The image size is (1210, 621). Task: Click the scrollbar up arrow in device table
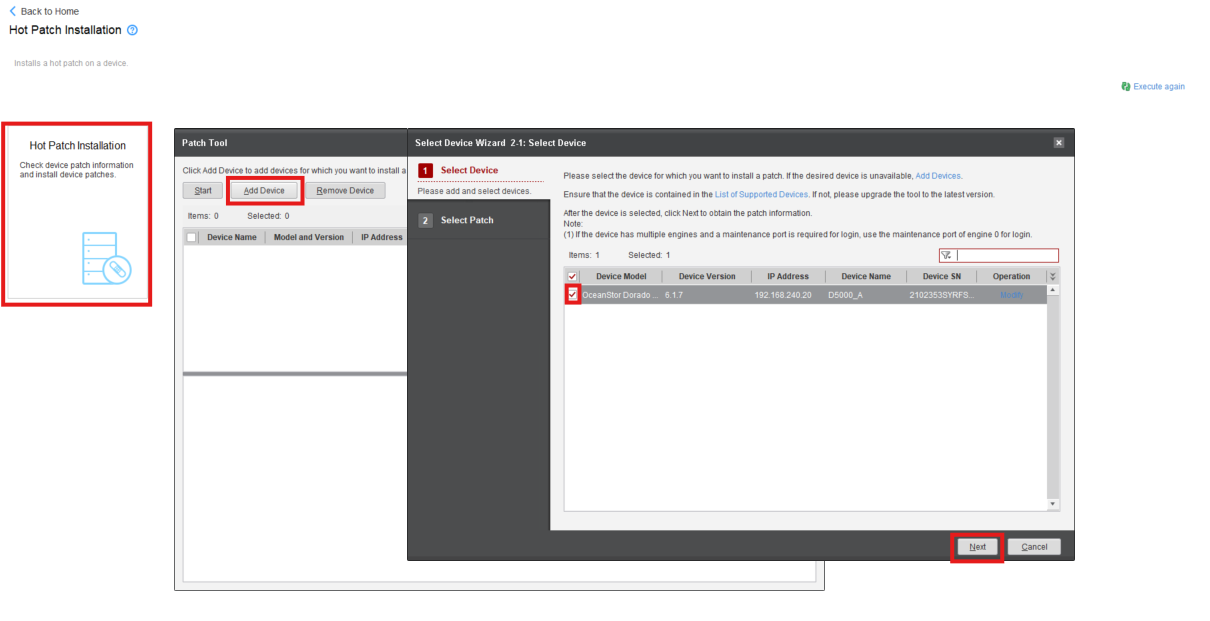pyautogui.click(x=1053, y=290)
